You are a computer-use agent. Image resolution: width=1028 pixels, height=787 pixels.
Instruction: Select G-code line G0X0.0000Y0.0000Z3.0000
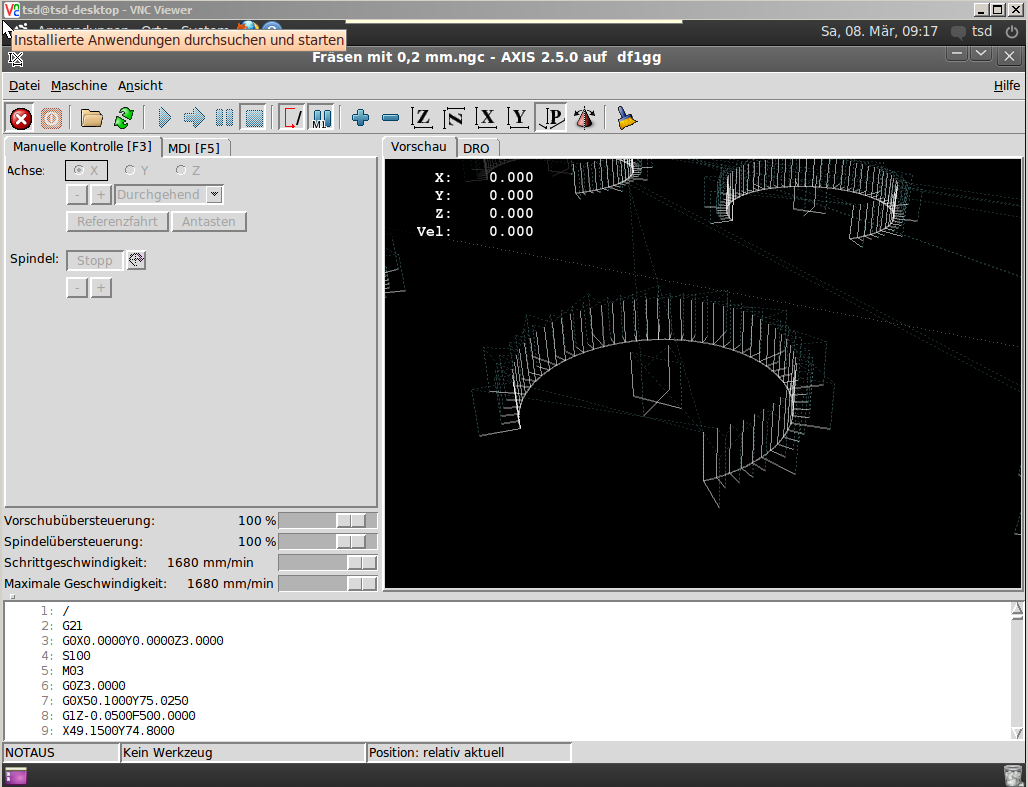coord(143,641)
